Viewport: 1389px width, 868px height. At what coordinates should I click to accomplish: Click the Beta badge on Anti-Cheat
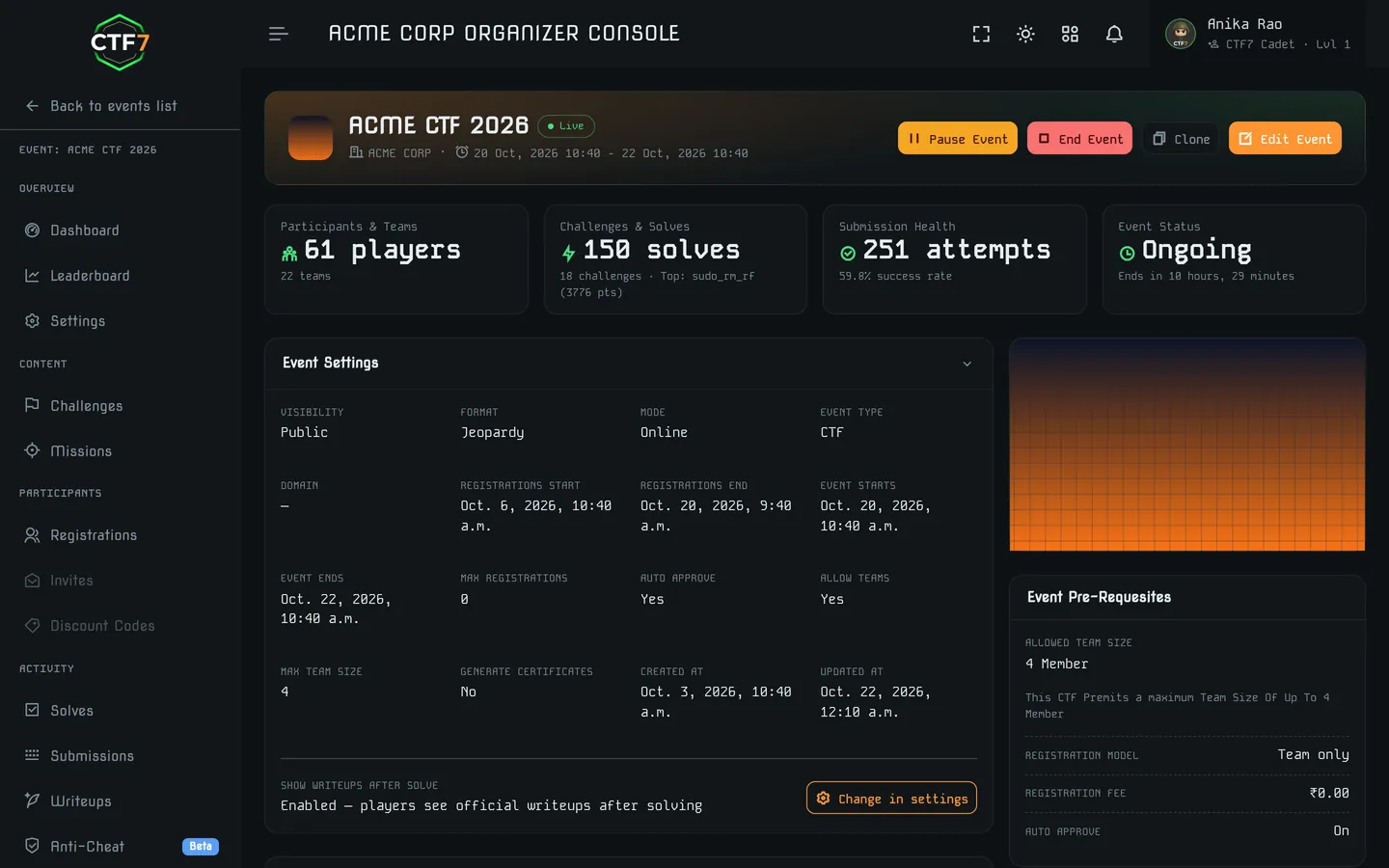[x=201, y=847]
